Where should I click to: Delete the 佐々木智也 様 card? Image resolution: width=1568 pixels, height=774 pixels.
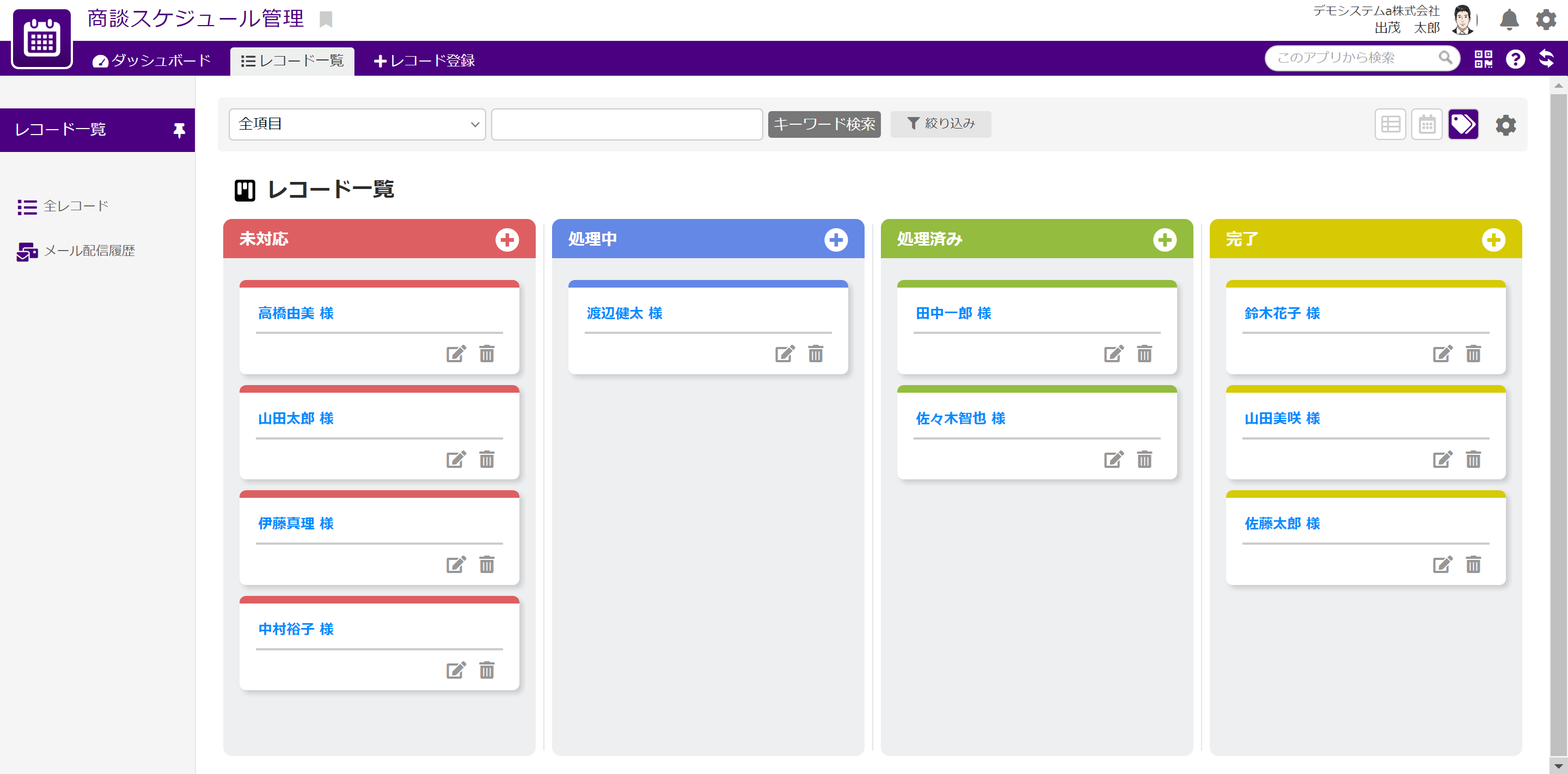[1144, 459]
